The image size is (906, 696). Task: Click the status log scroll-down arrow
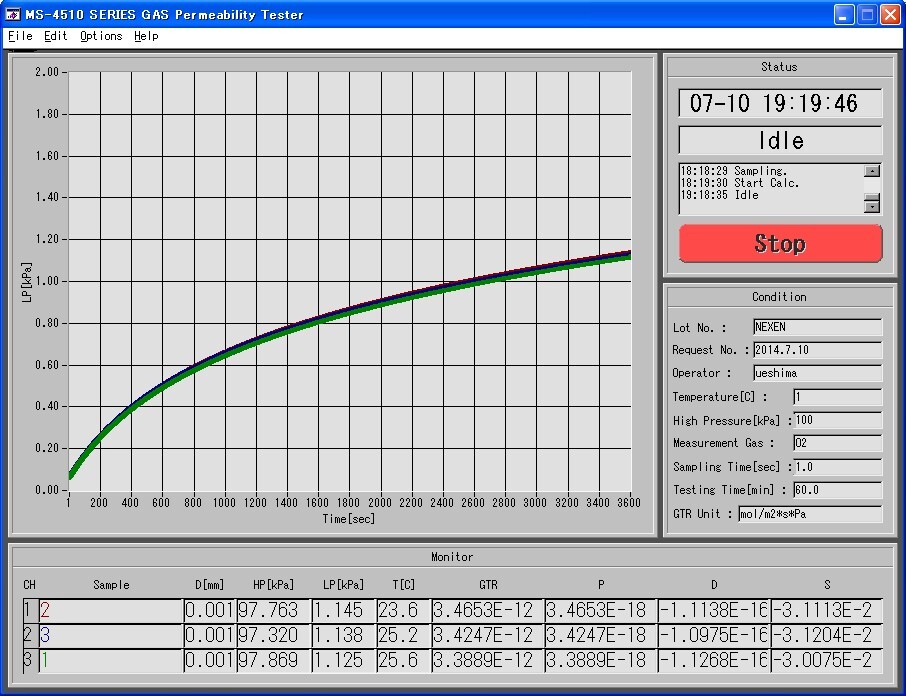coord(872,207)
